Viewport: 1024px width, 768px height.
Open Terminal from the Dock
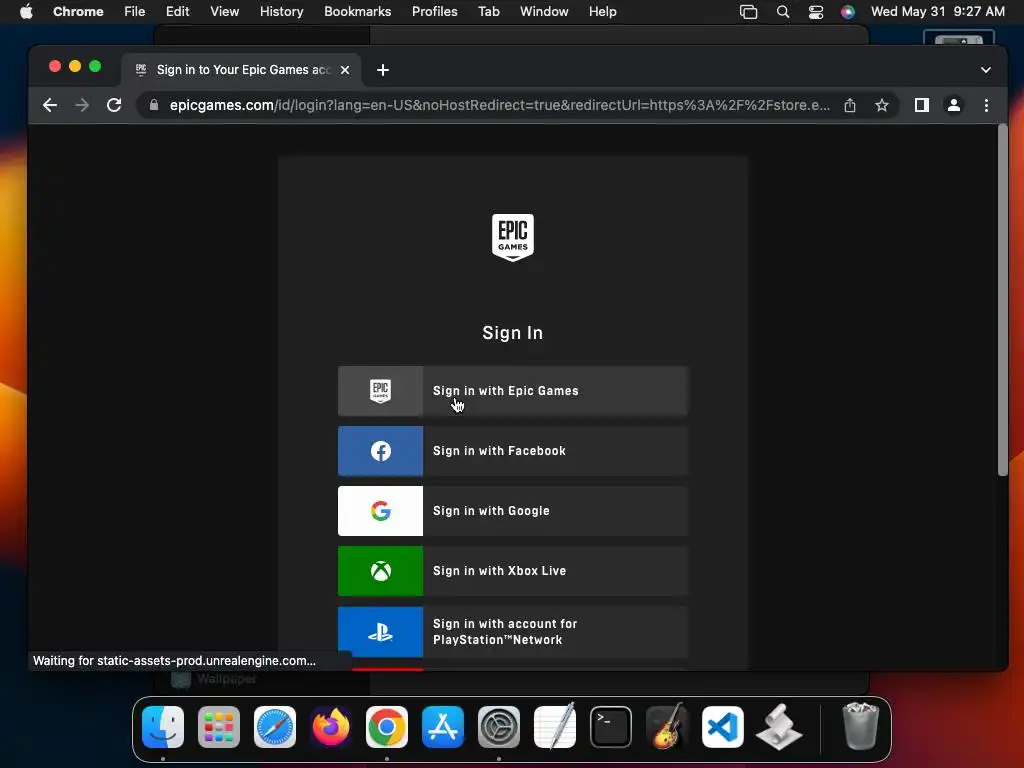click(x=611, y=727)
